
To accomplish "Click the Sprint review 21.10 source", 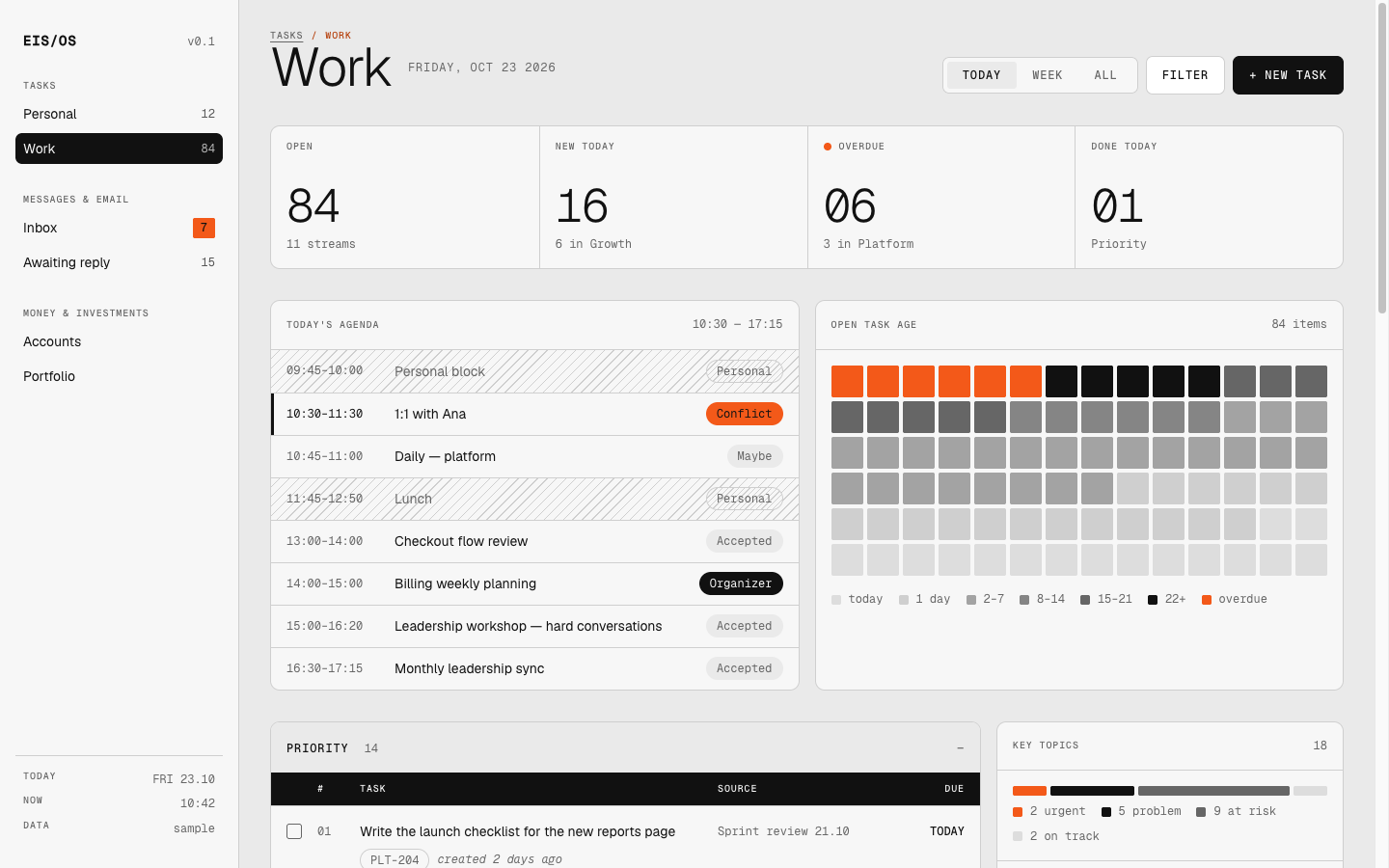I will coord(783,831).
